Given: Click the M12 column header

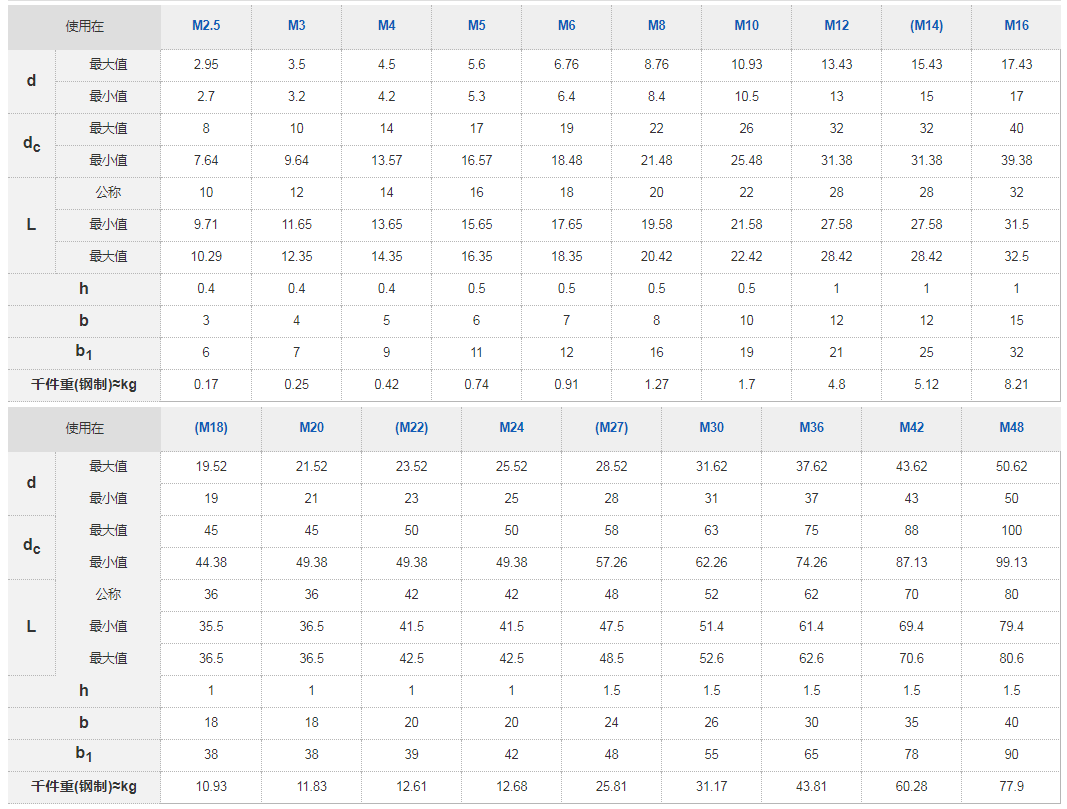Looking at the screenshot, I should 836,26.
